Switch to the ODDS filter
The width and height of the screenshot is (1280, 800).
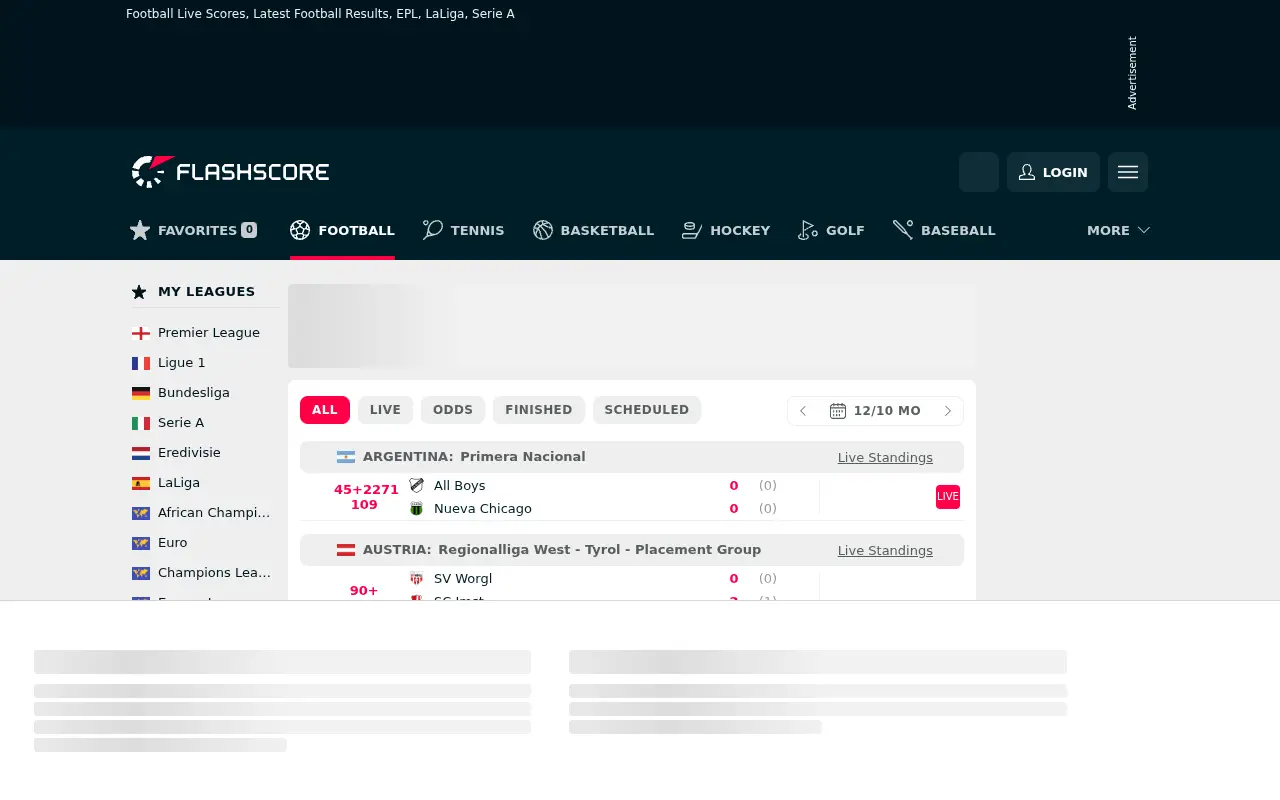[x=453, y=410]
